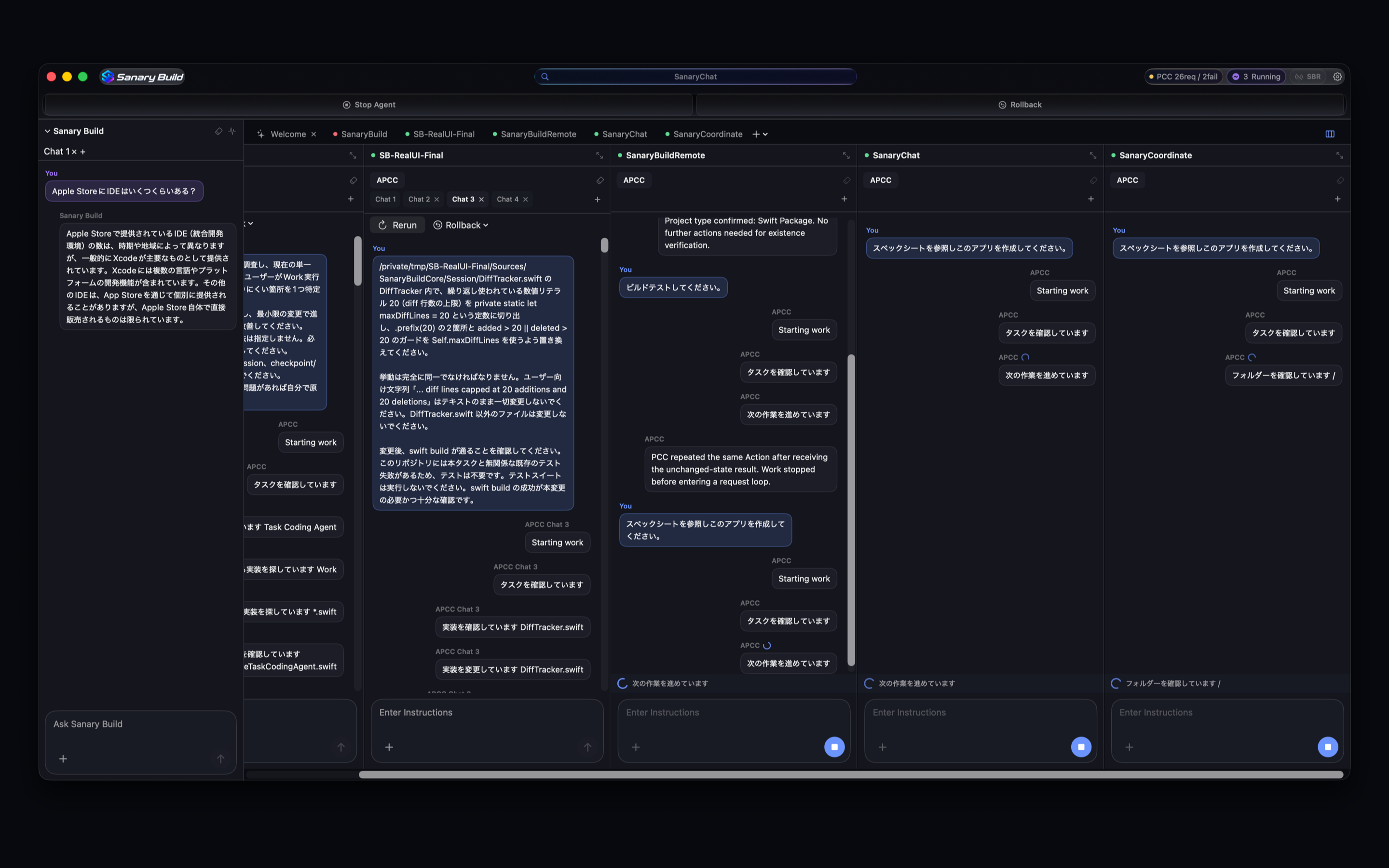Click the eraser icon in SanaryBuildRemote panel
Screen dimensions: 1389x868
(846, 180)
